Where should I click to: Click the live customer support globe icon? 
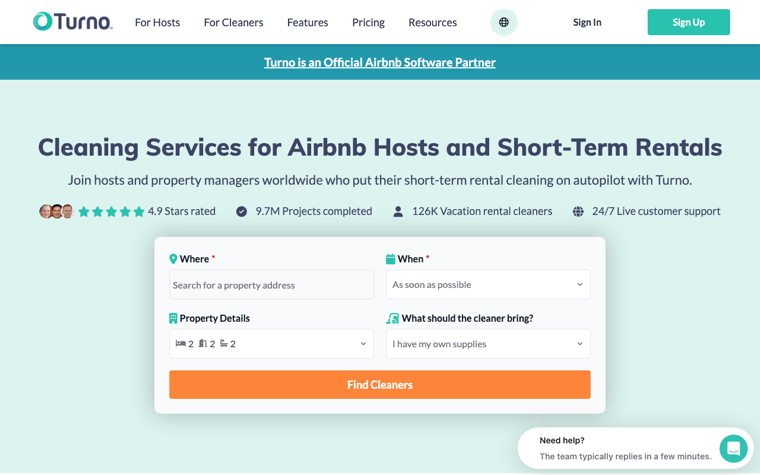(x=578, y=211)
